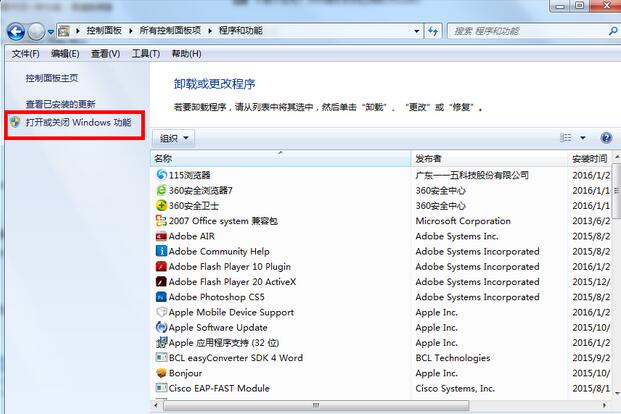The height and width of the screenshot is (414, 621).
Task: Open the 工具(T) menu
Action: [x=146, y=53]
